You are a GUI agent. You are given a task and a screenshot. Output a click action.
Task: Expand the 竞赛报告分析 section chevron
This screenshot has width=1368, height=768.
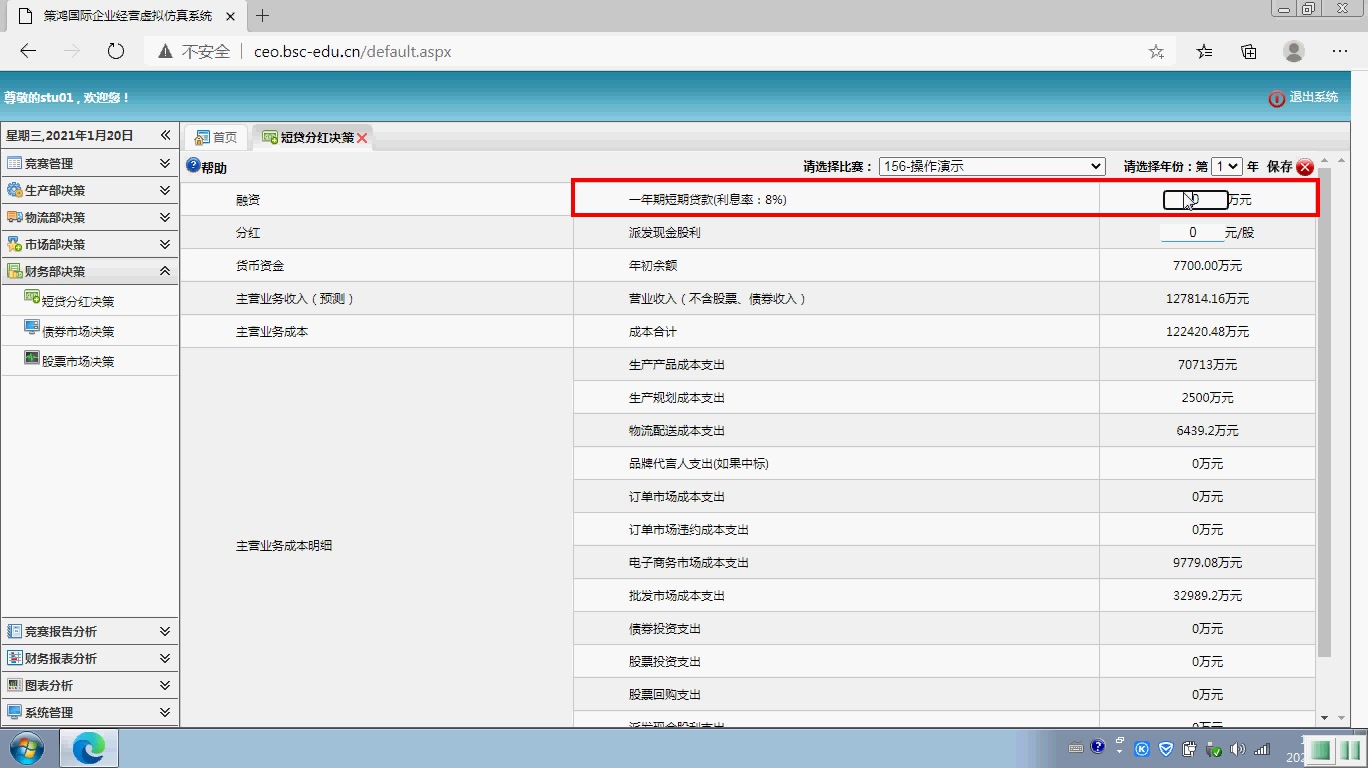165,631
